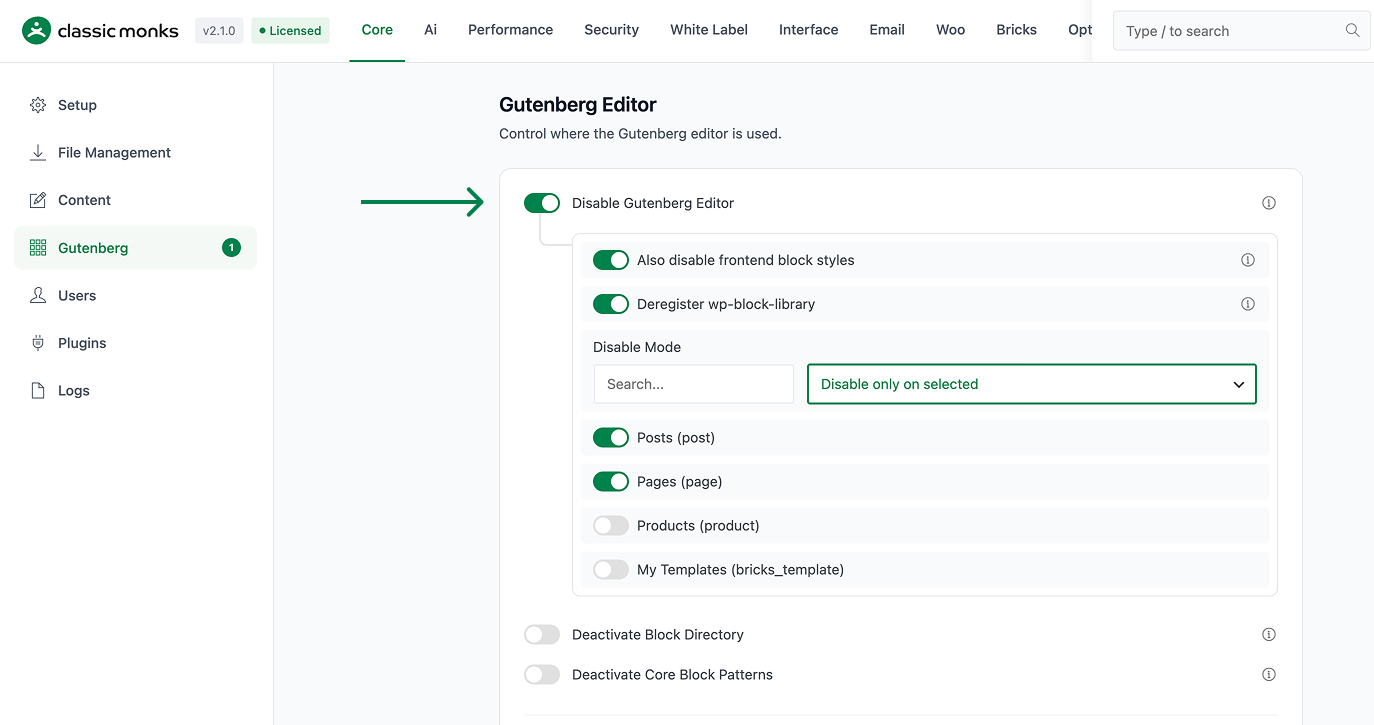The image size is (1374, 725).
Task: Switch to the Woo tab
Action: 950,30
